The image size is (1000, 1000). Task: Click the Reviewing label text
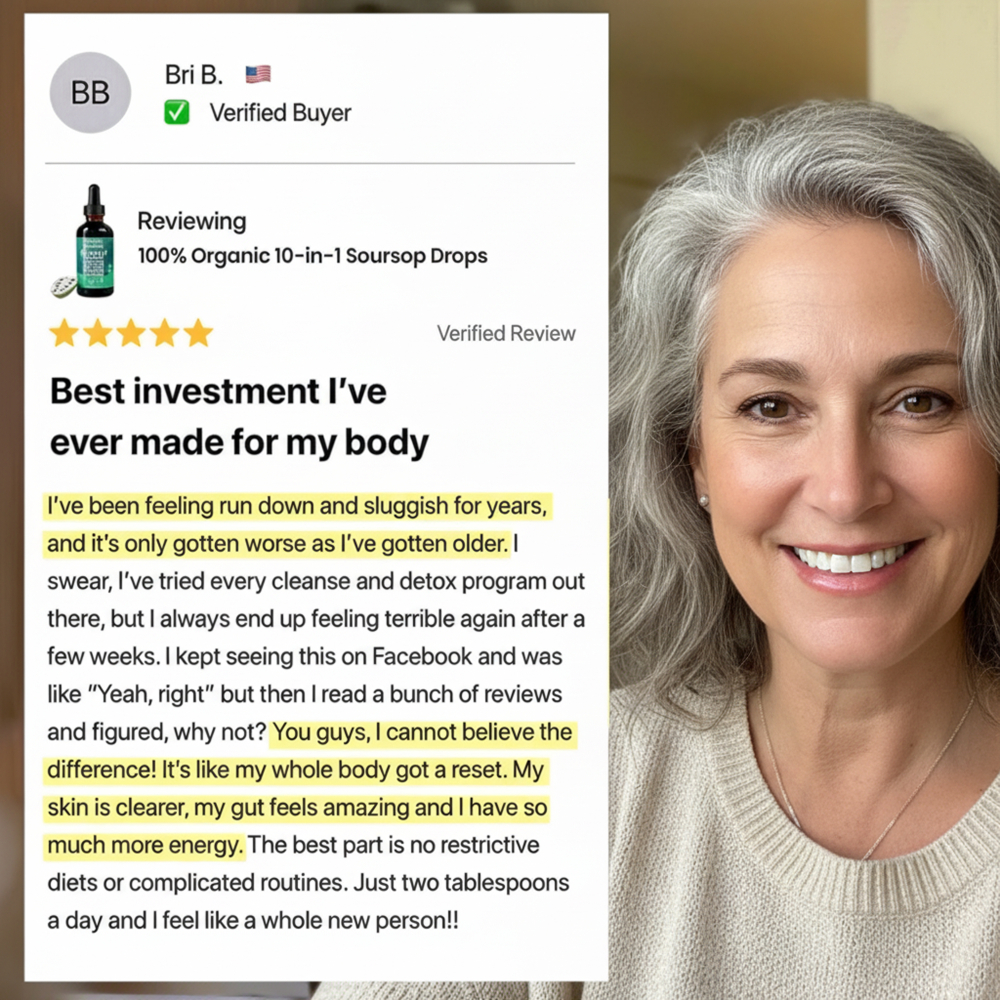tap(192, 221)
